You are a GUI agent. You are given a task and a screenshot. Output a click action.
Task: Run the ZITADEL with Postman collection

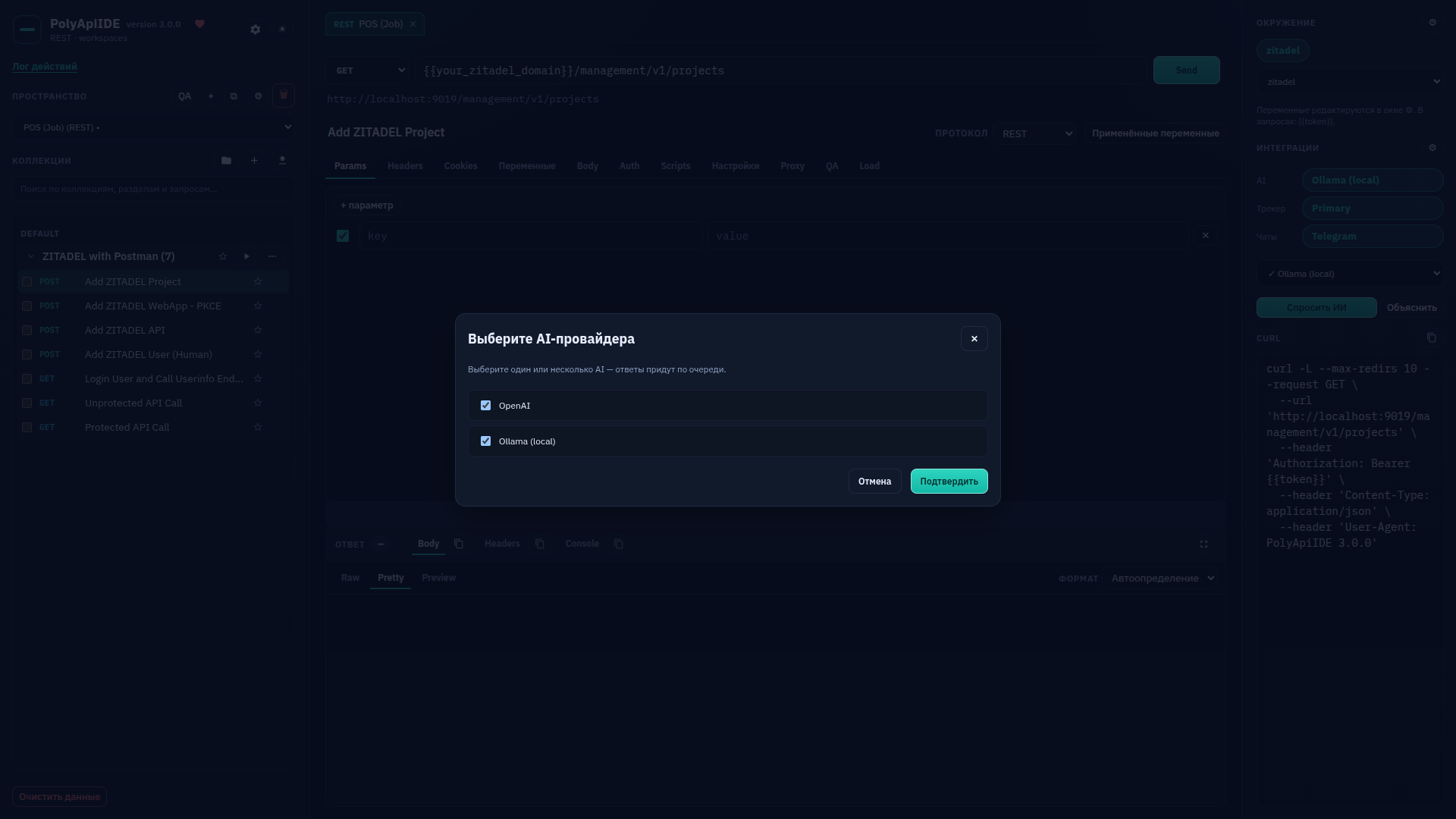246,256
